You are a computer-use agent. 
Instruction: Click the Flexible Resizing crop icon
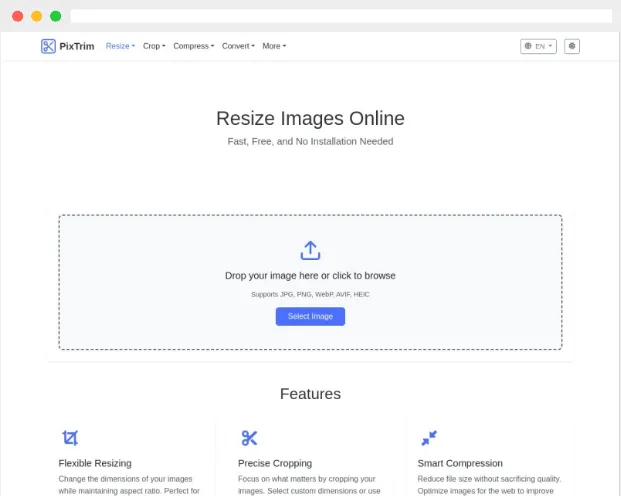point(70,438)
